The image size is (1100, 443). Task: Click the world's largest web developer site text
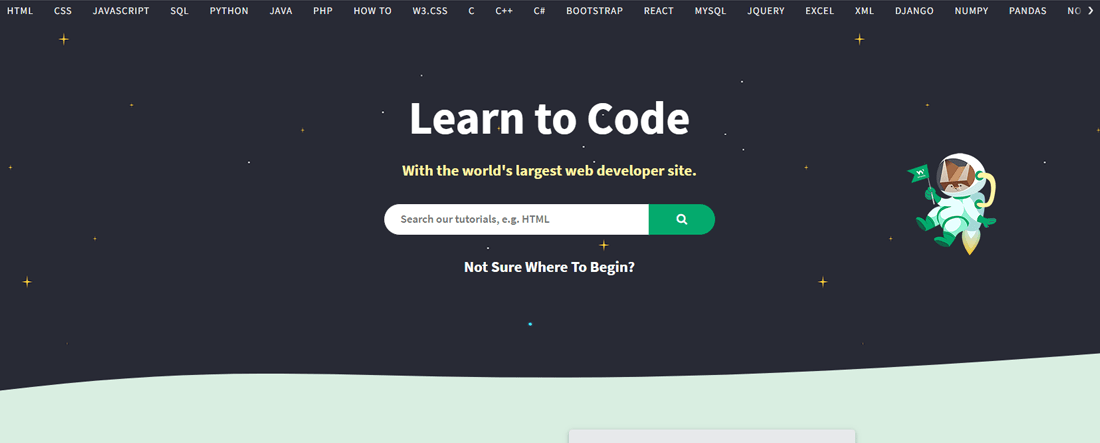[x=549, y=171]
